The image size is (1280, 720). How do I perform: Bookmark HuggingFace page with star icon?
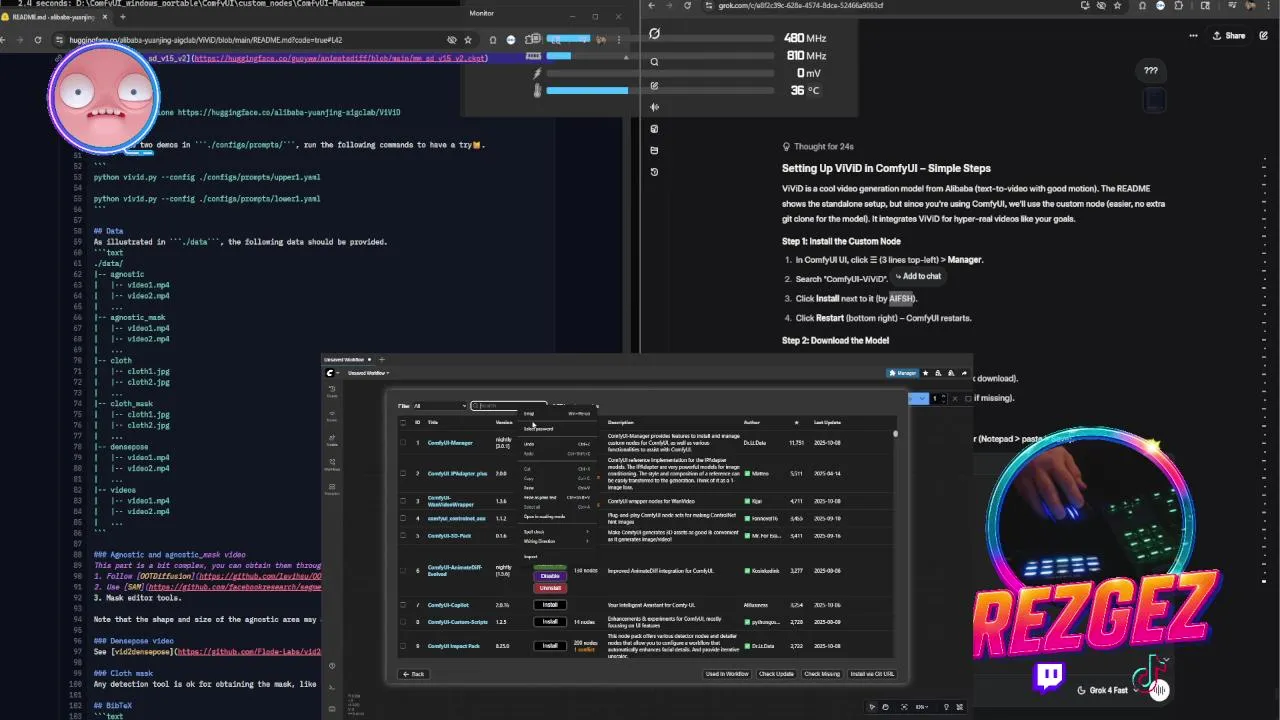467,40
